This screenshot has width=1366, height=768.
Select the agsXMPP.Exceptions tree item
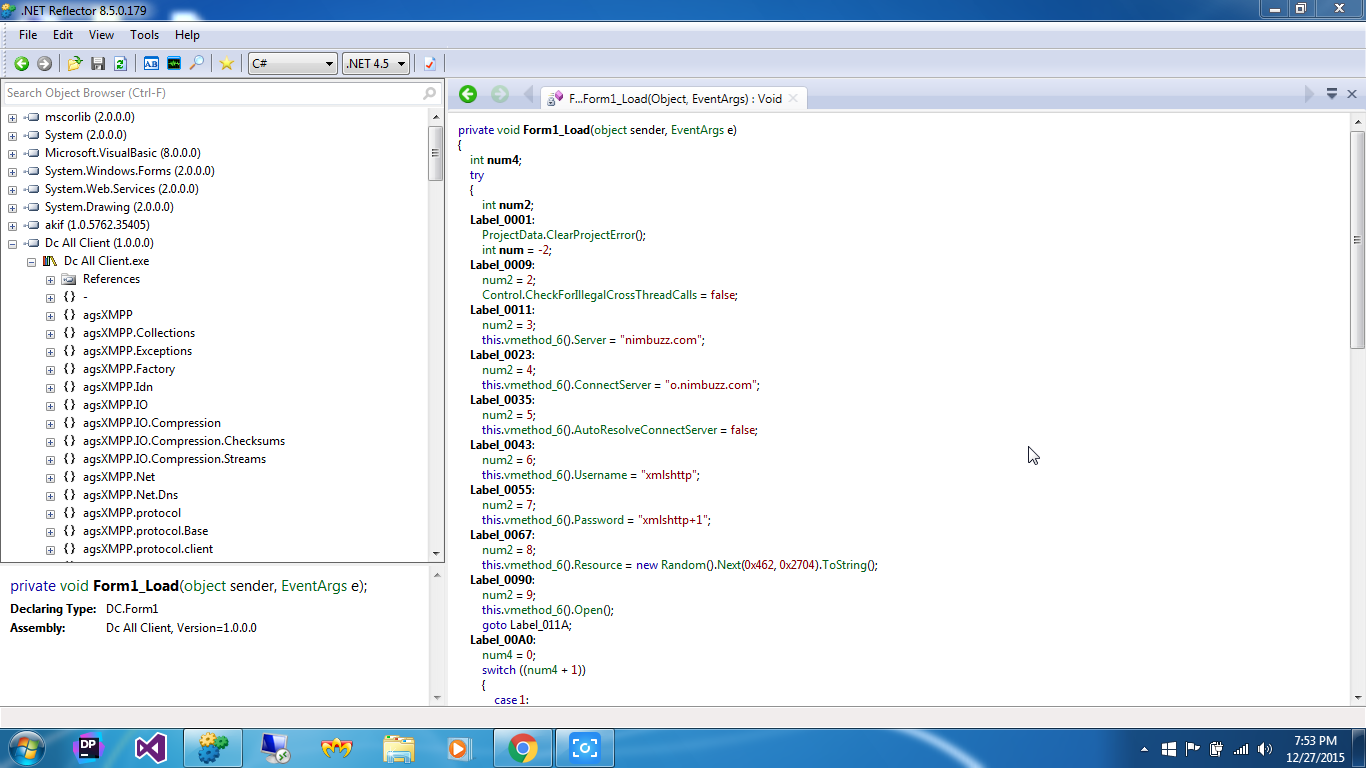[x=137, y=351]
